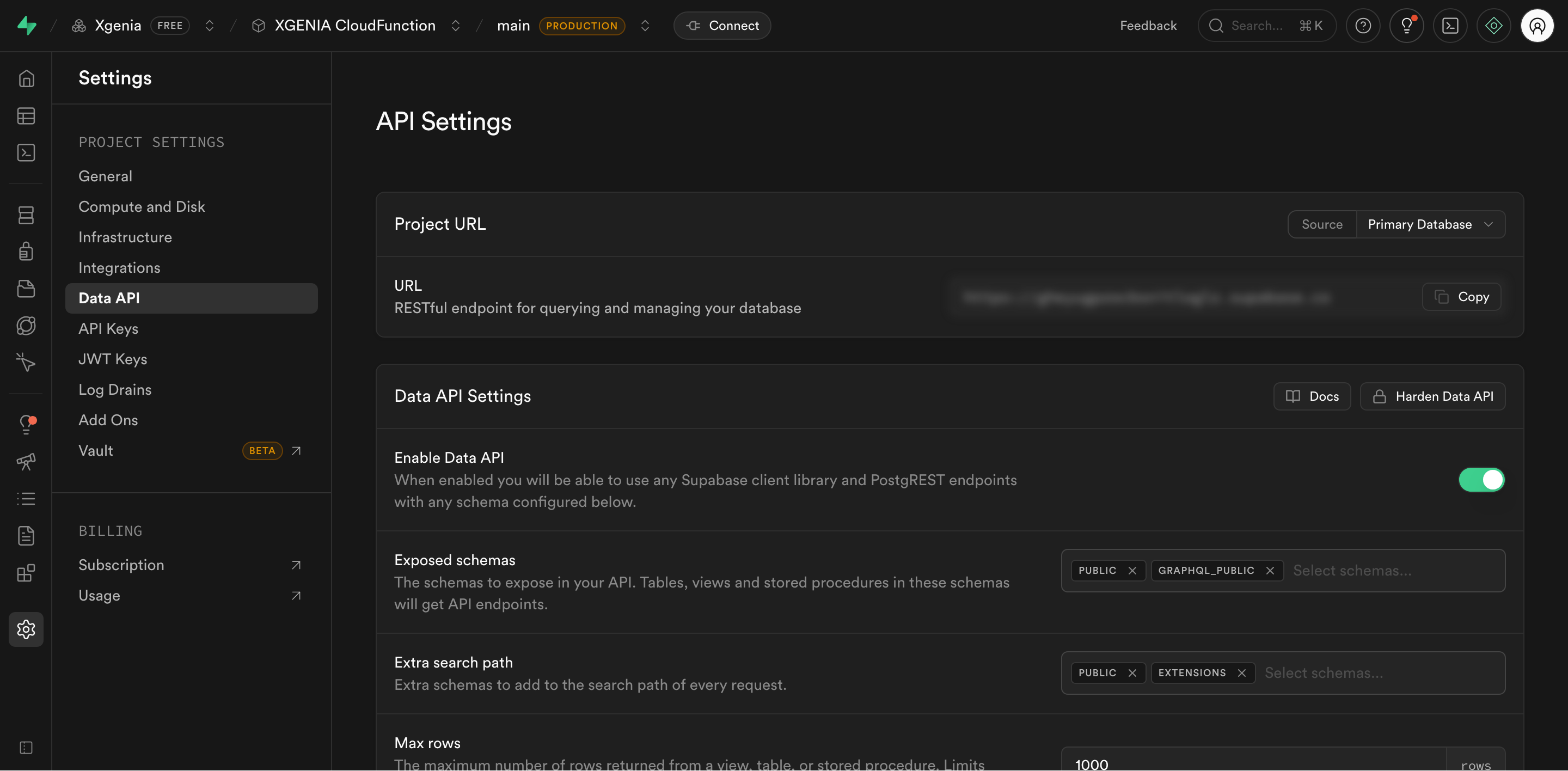Screen dimensions: 1568x771
Task: Open the Data API Docs
Action: (x=1312, y=395)
